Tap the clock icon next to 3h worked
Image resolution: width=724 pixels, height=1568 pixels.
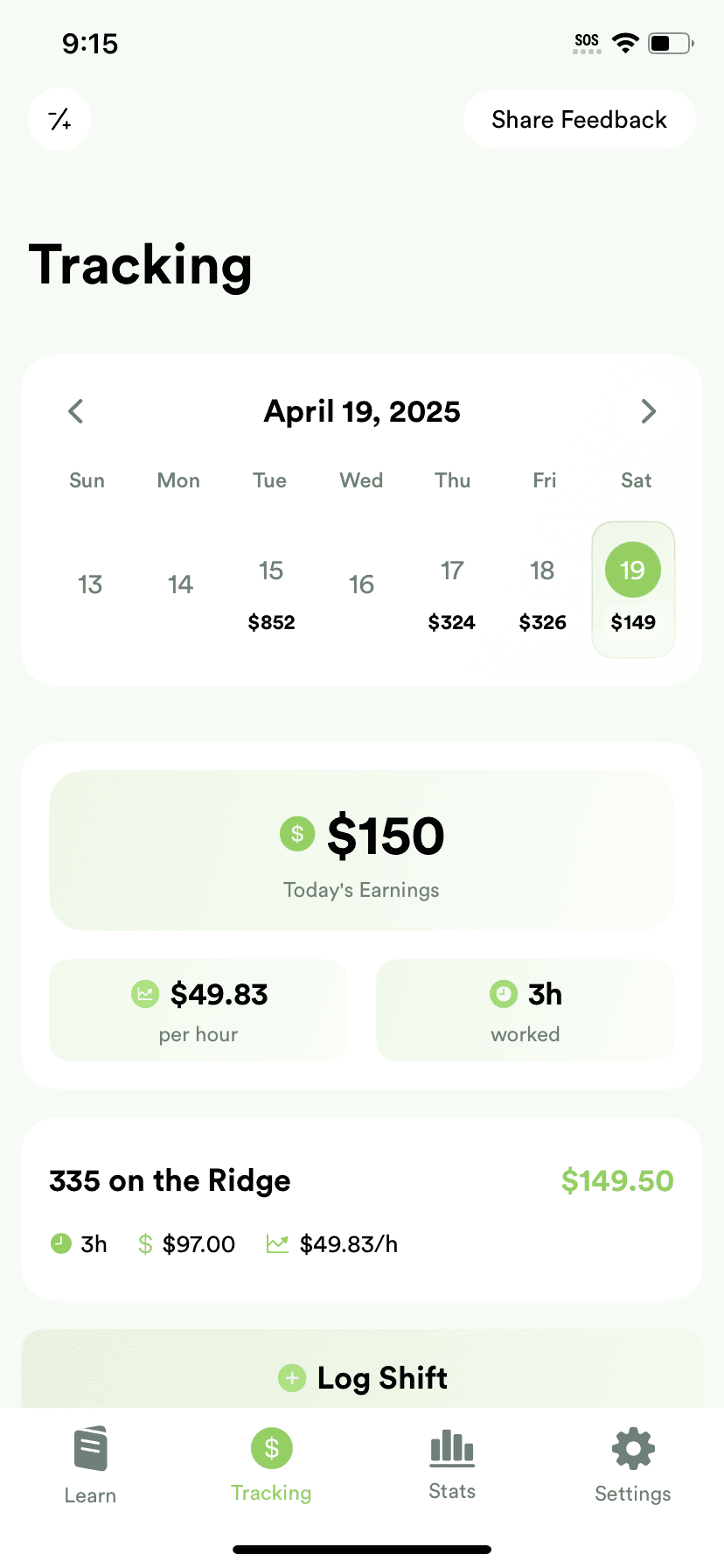pyautogui.click(x=503, y=994)
